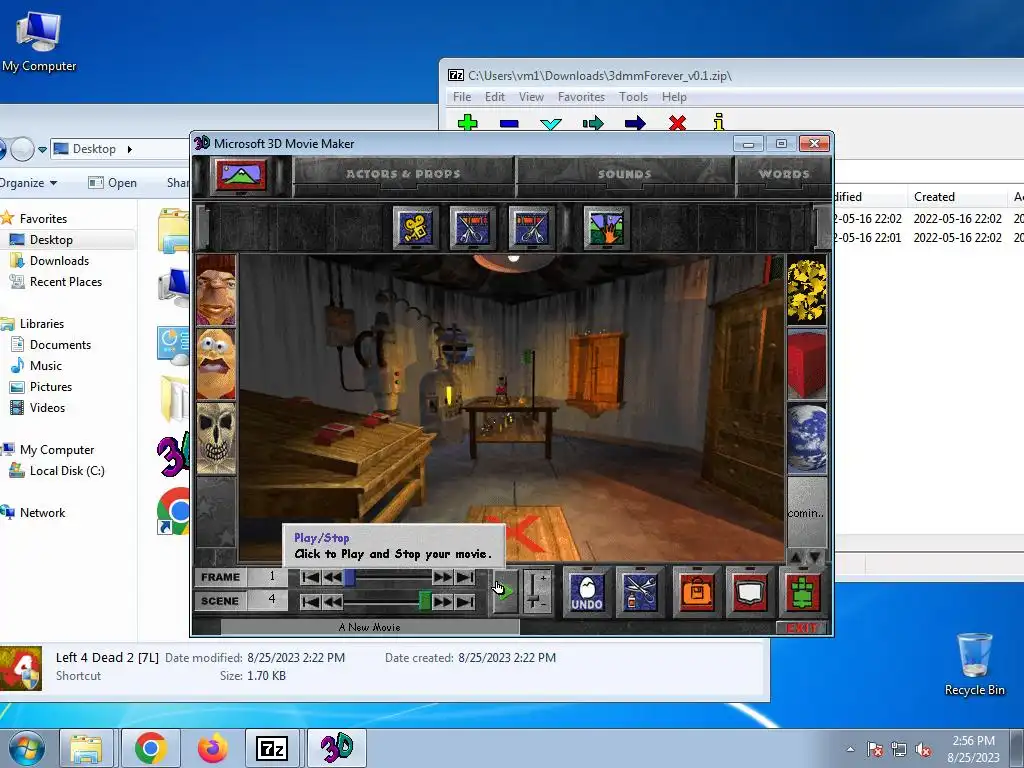Open Firefox from the taskbar

(x=213, y=748)
